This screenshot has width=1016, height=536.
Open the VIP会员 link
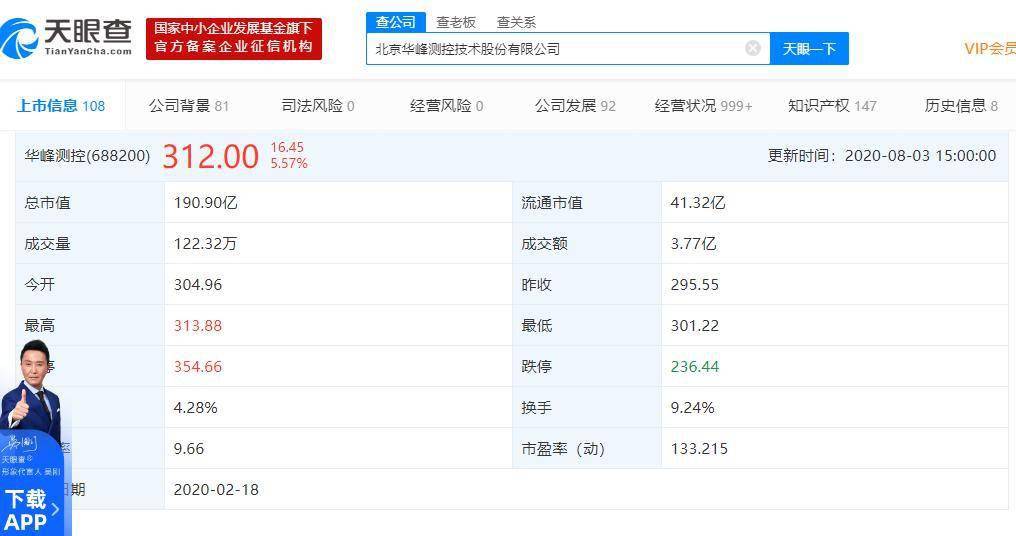point(989,49)
